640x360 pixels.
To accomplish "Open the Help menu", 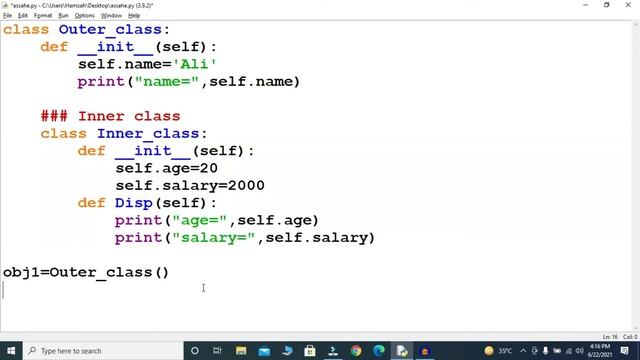I will pos(134,16).
